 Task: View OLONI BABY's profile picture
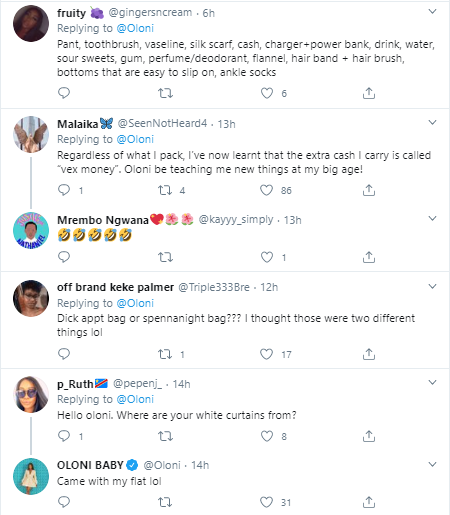[x=31, y=476]
